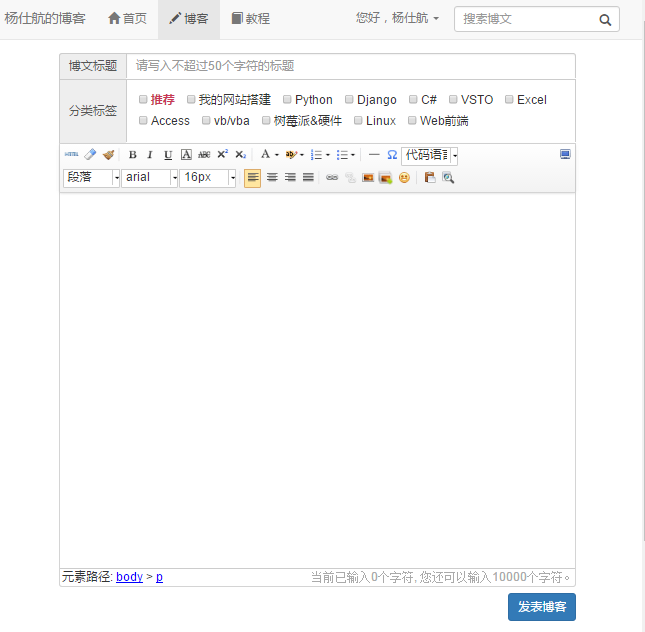This screenshot has height=632, width=645.
Task: Select the Excel tag checkbox
Action: click(x=509, y=99)
